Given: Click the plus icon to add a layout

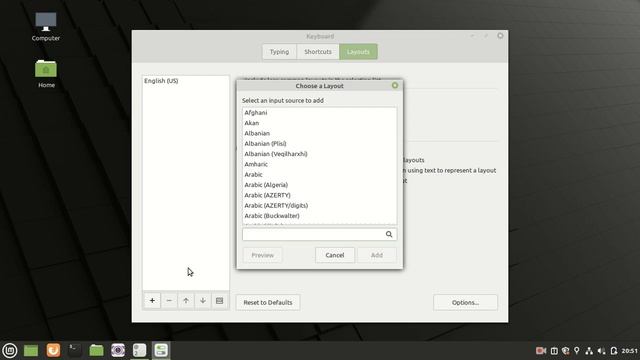Looking at the screenshot, I should pyautogui.click(x=152, y=301).
